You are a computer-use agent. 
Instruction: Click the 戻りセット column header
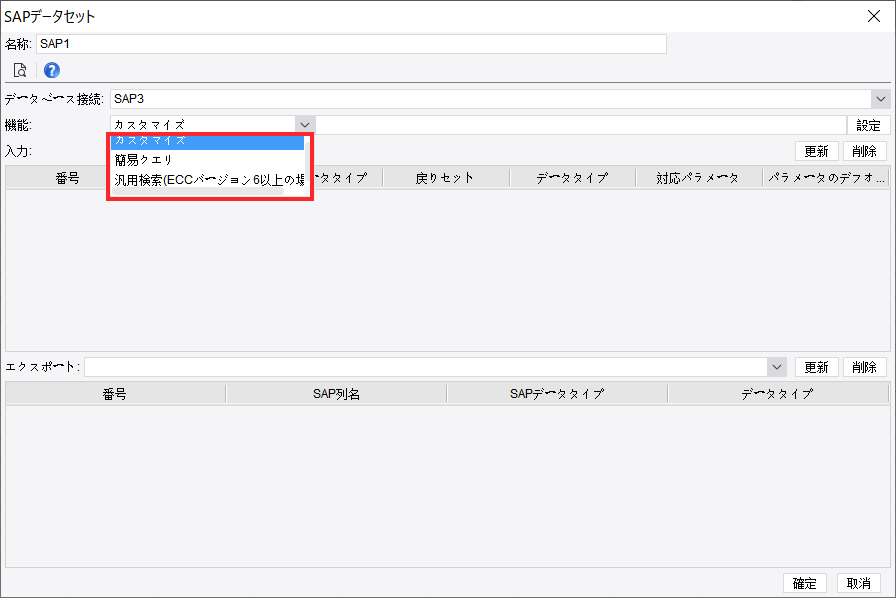[445, 178]
